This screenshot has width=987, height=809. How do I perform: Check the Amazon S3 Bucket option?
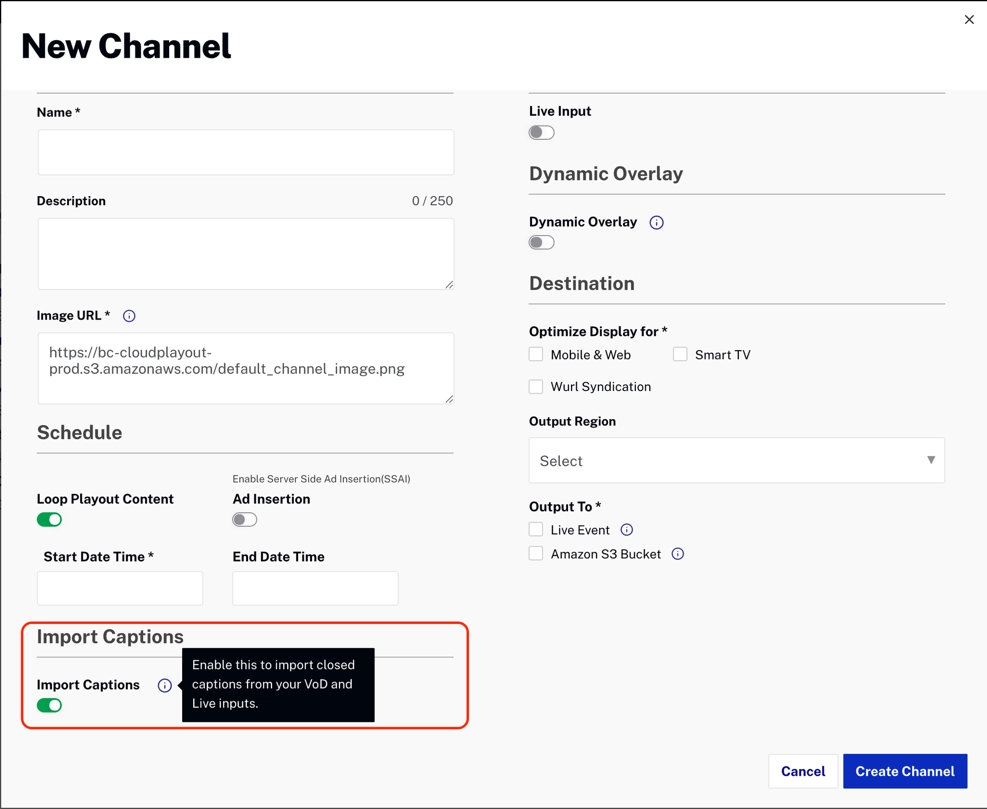point(536,553)
